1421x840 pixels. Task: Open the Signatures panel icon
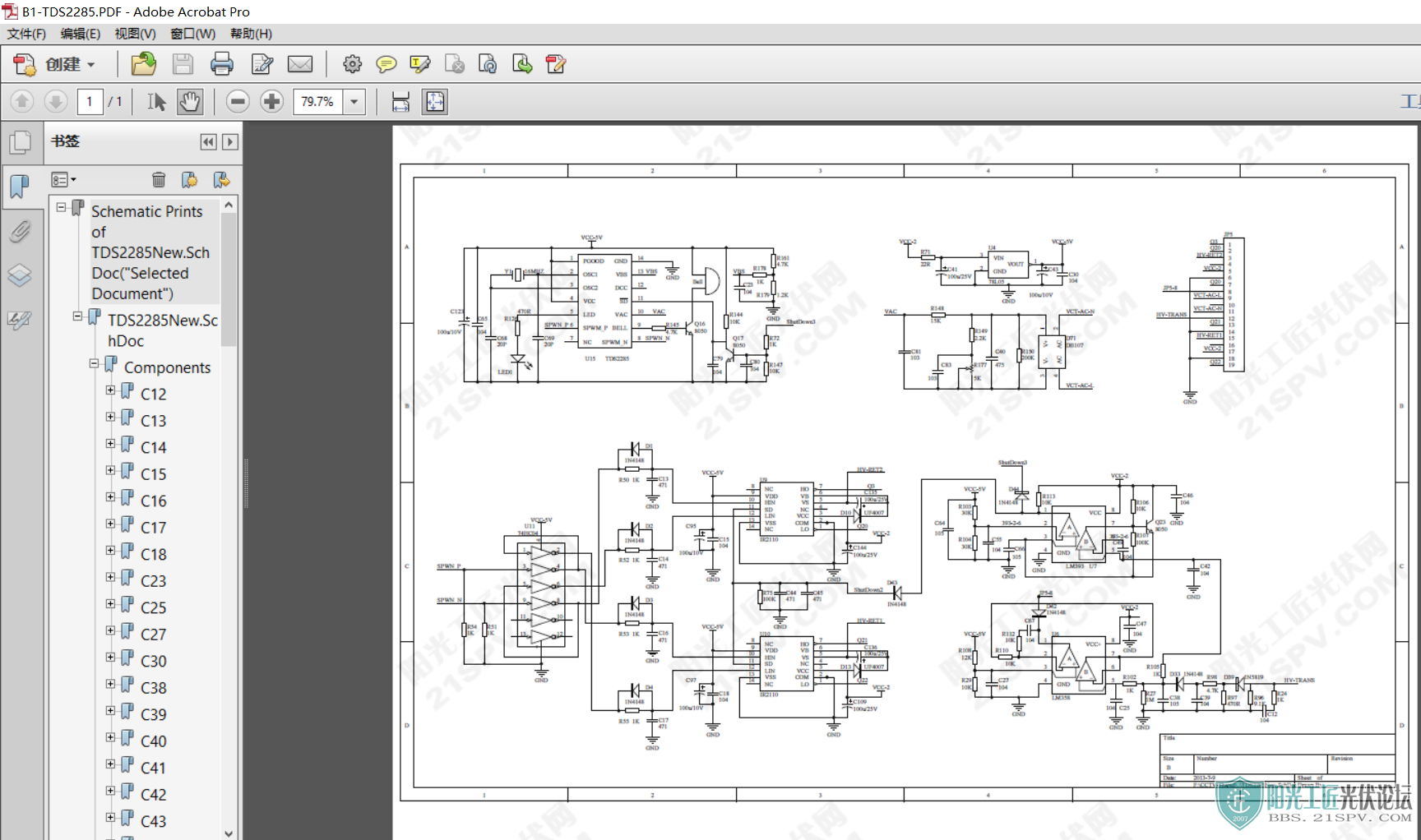coord(20,320)
